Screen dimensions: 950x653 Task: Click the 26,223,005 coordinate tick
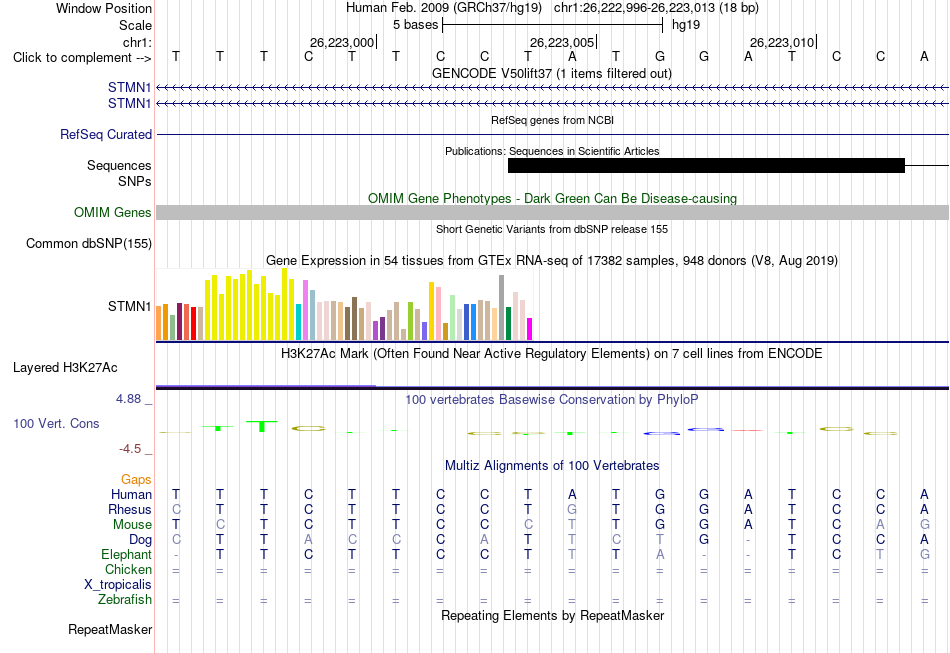click(562, 42)
